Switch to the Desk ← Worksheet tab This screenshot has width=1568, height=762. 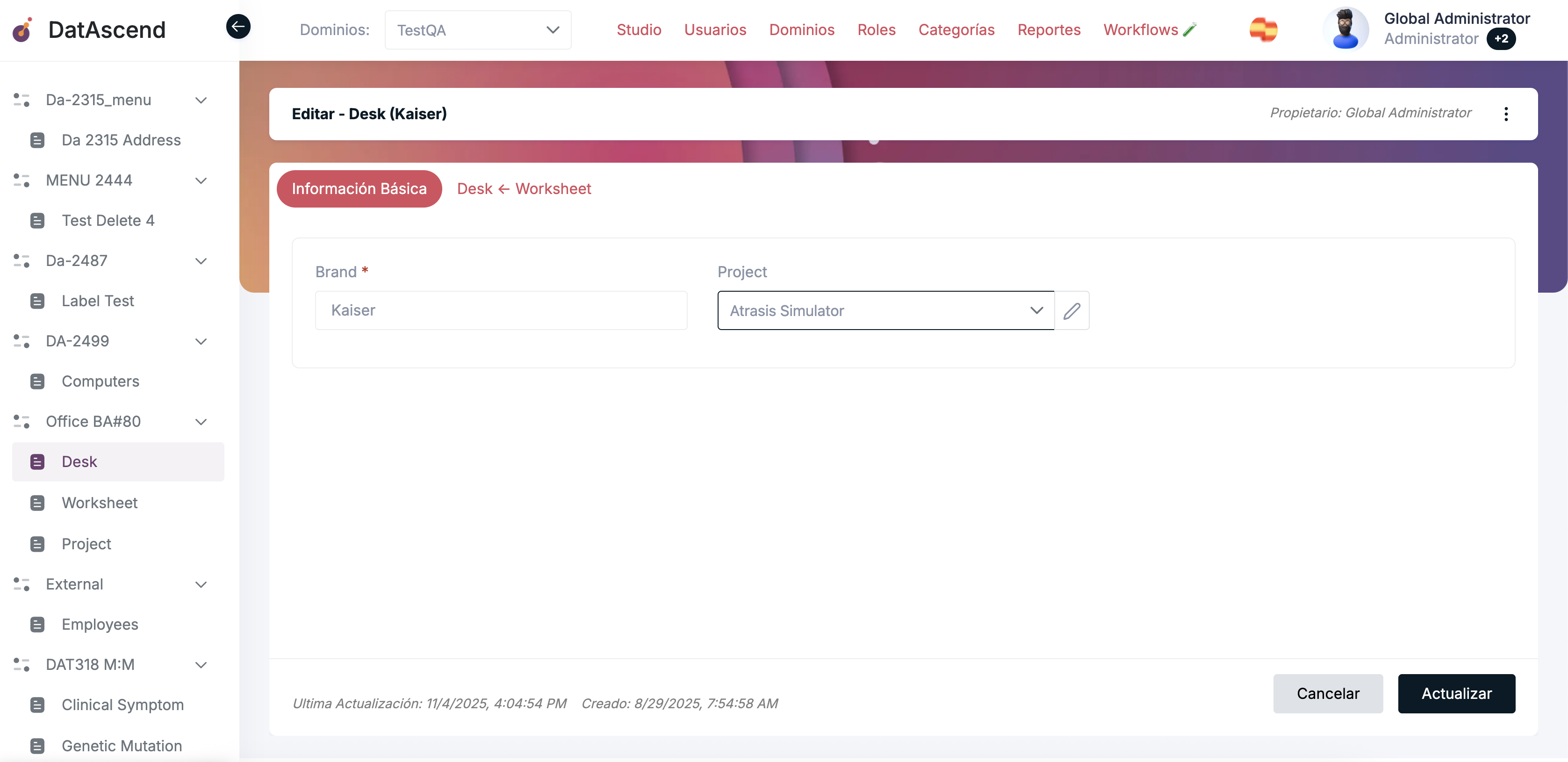coord(524,189)
